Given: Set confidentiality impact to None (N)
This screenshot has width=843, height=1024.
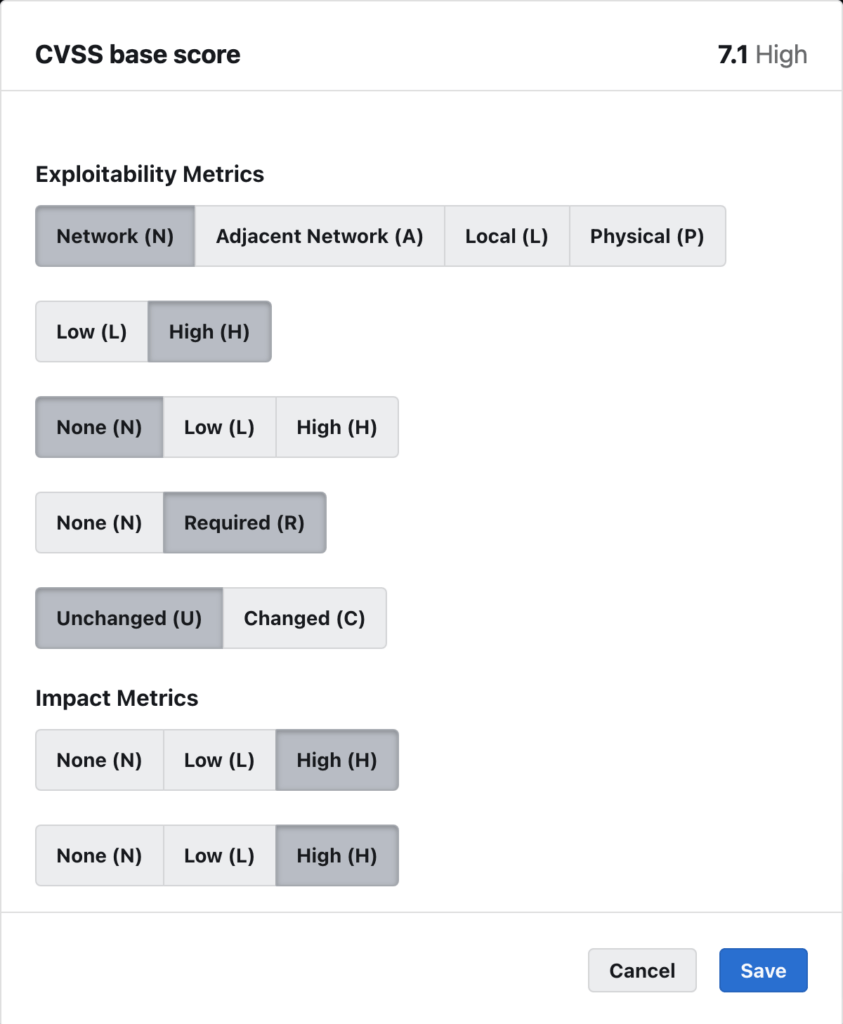Looking at the screenshot, I should 99,760.
